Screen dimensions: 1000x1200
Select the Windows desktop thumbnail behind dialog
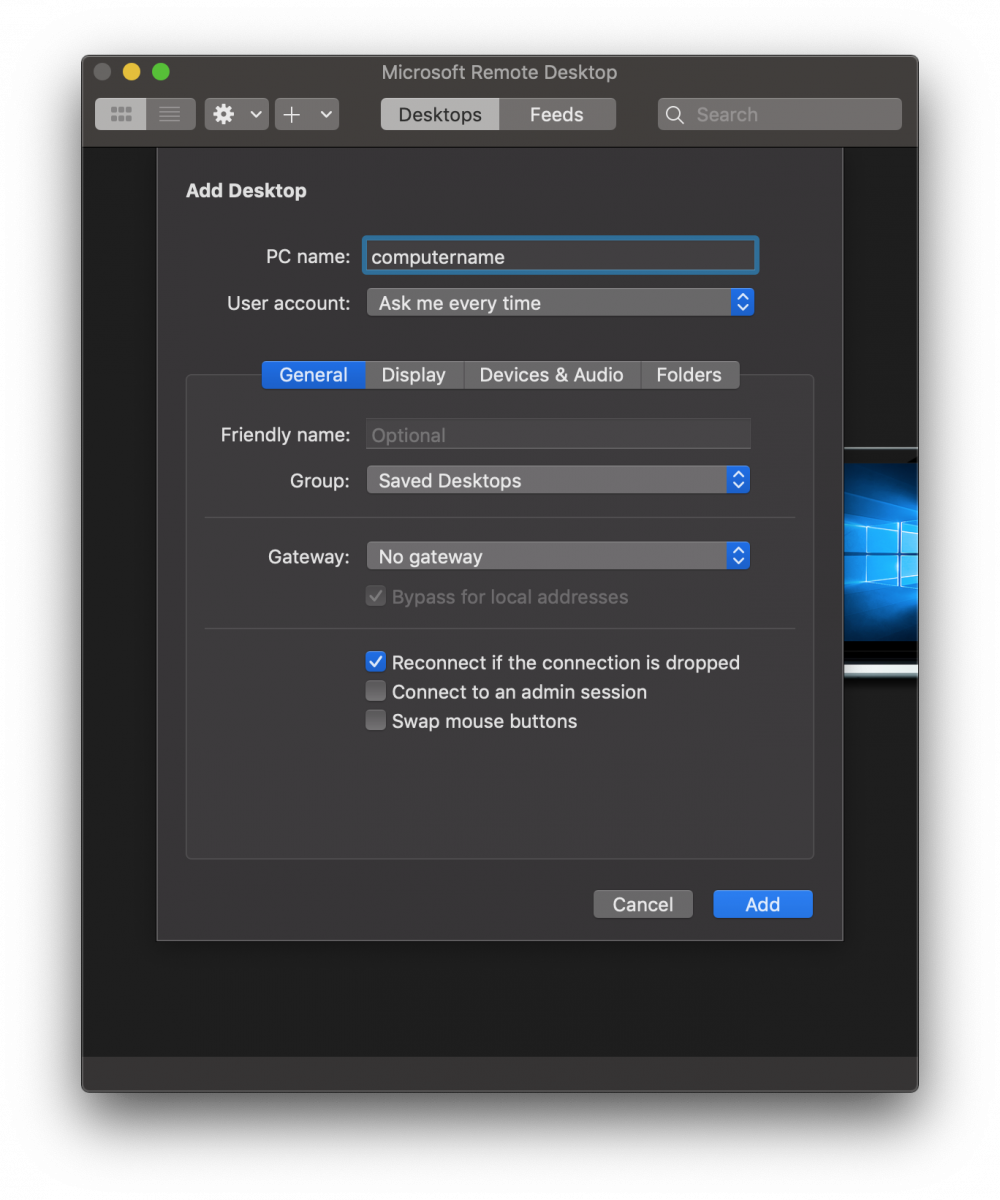click(x=881, y=562)
